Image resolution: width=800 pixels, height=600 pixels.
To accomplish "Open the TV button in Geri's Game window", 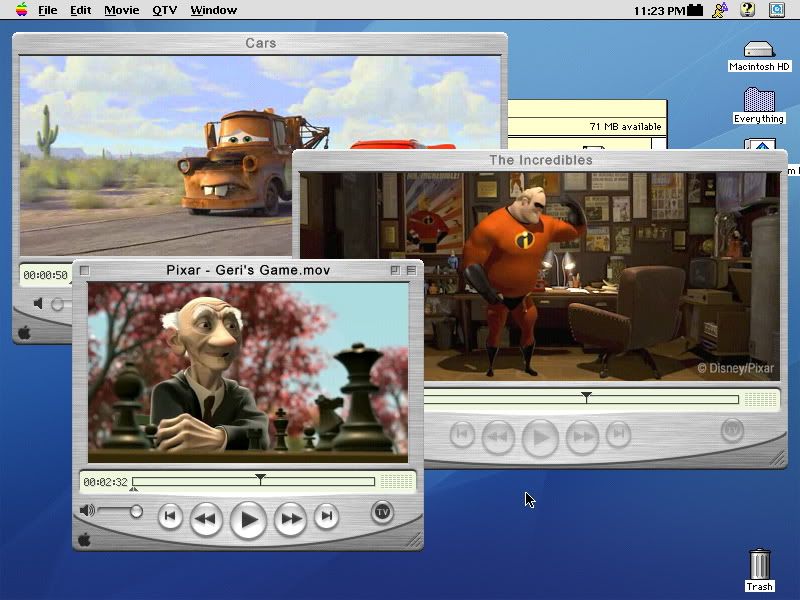I will click(382, 512).
